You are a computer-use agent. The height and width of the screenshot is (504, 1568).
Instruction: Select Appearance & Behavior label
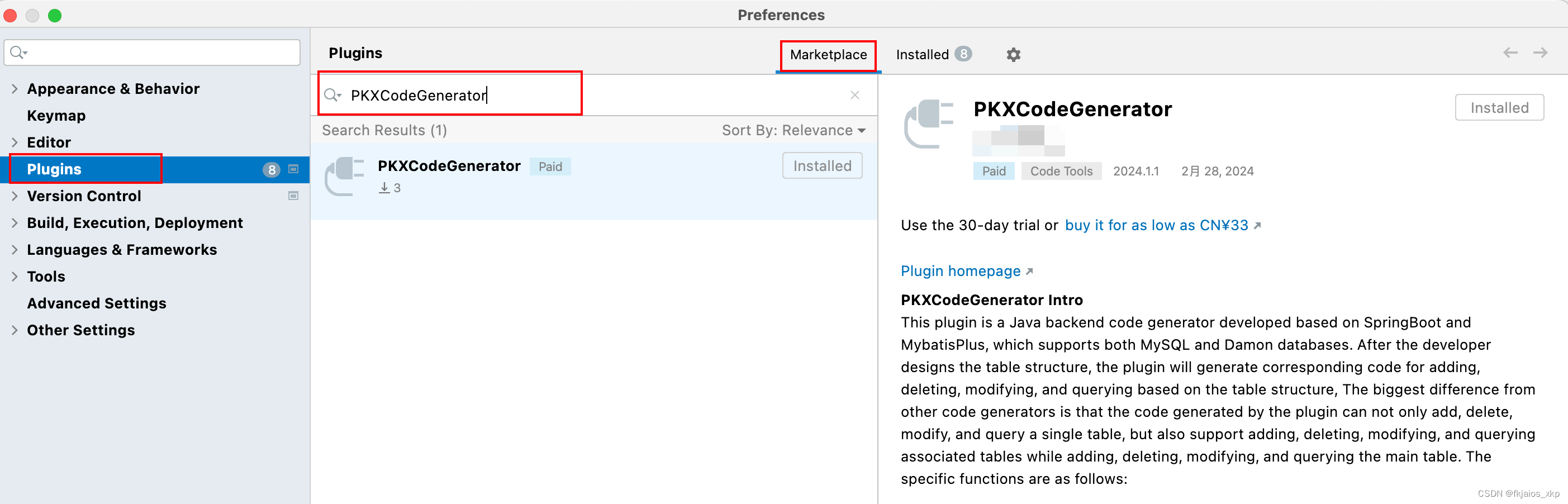[x=113, y=89]
